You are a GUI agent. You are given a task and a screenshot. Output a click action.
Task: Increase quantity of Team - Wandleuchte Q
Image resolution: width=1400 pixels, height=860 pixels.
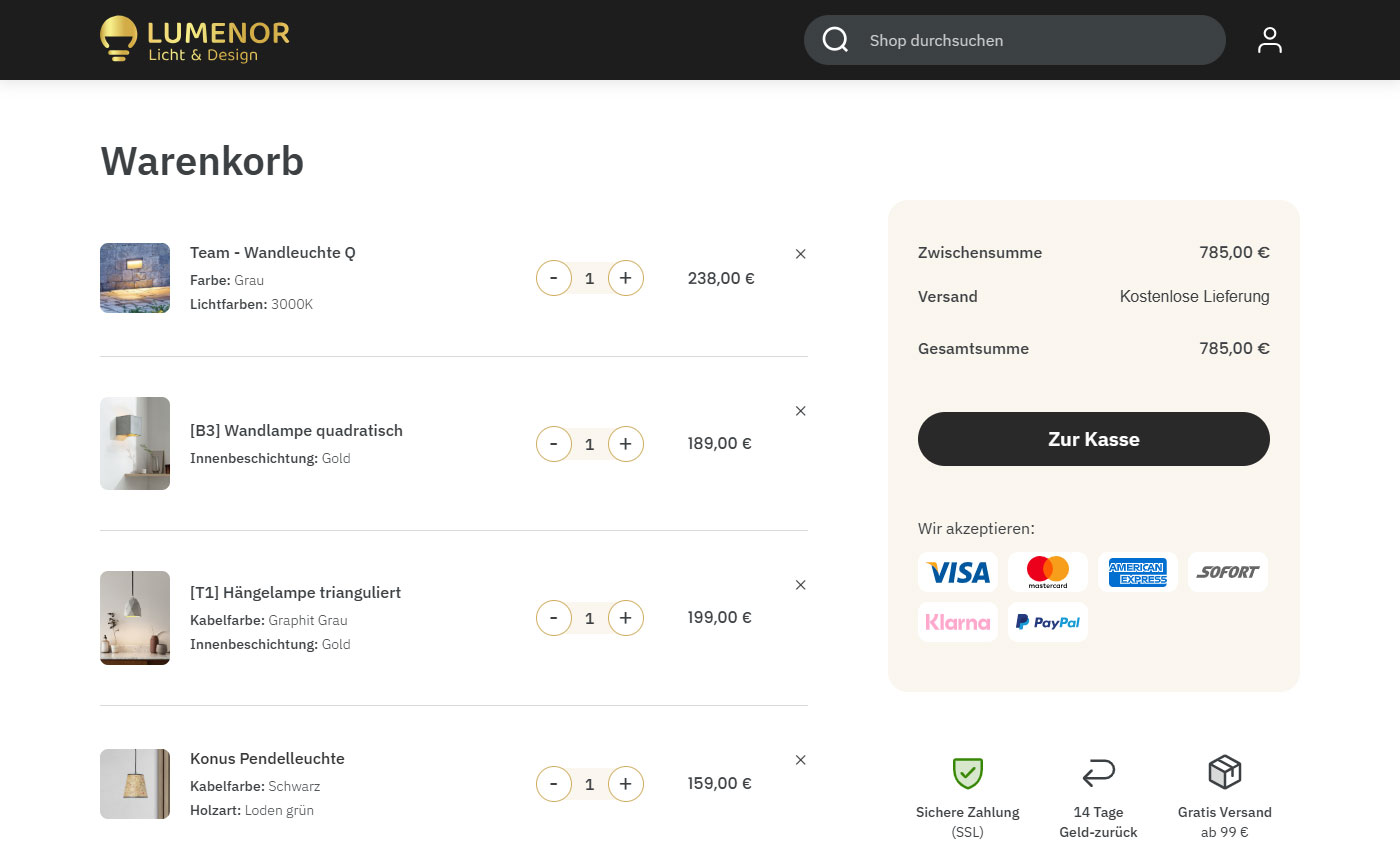point(625,278)
